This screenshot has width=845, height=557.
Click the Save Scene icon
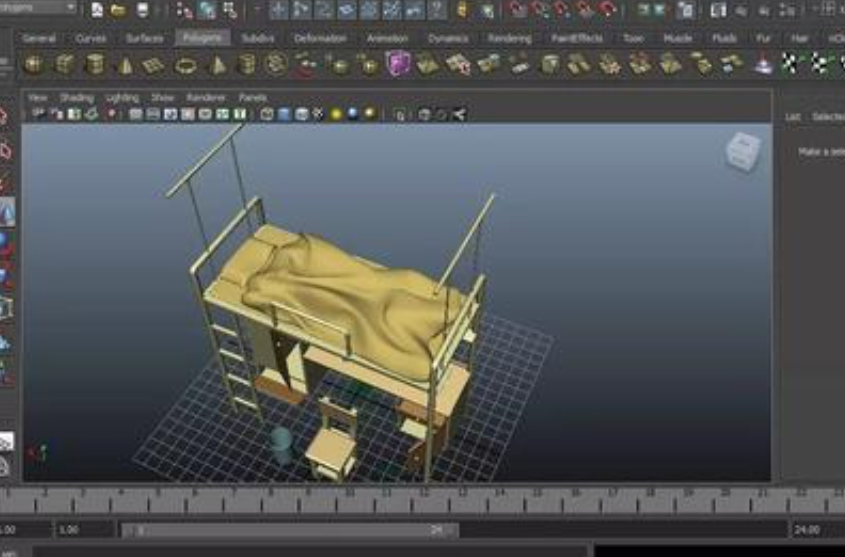click(142, 10)
